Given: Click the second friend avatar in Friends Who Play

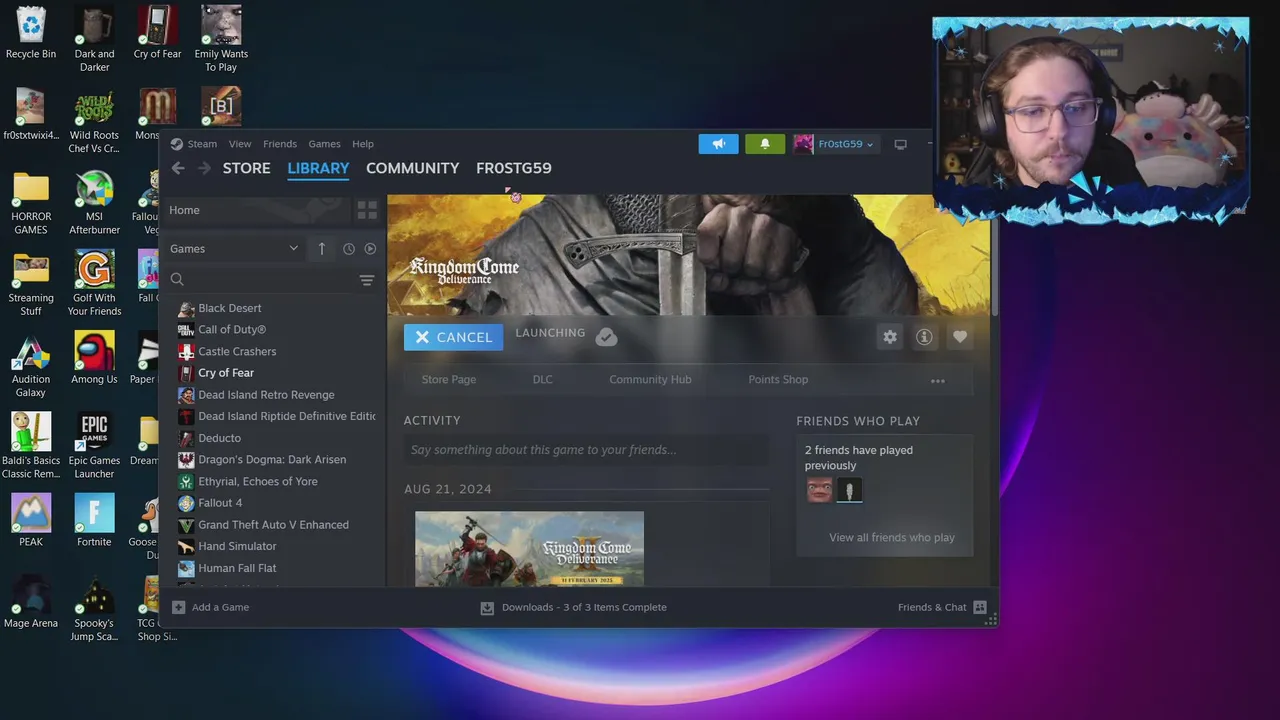Looking at the screenshot, I should click(849, 490).
